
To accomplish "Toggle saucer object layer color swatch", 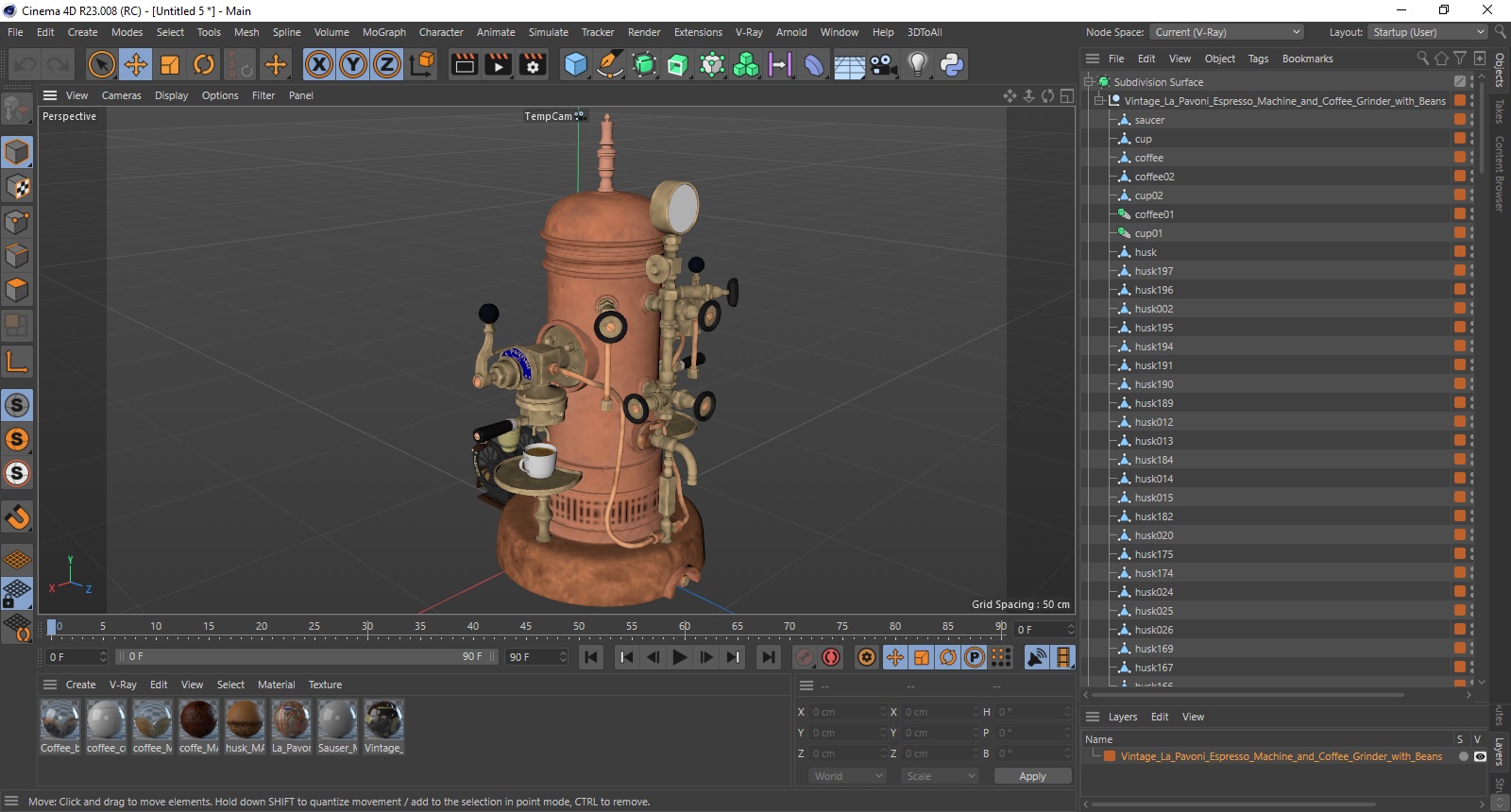I will [1459, 120].
